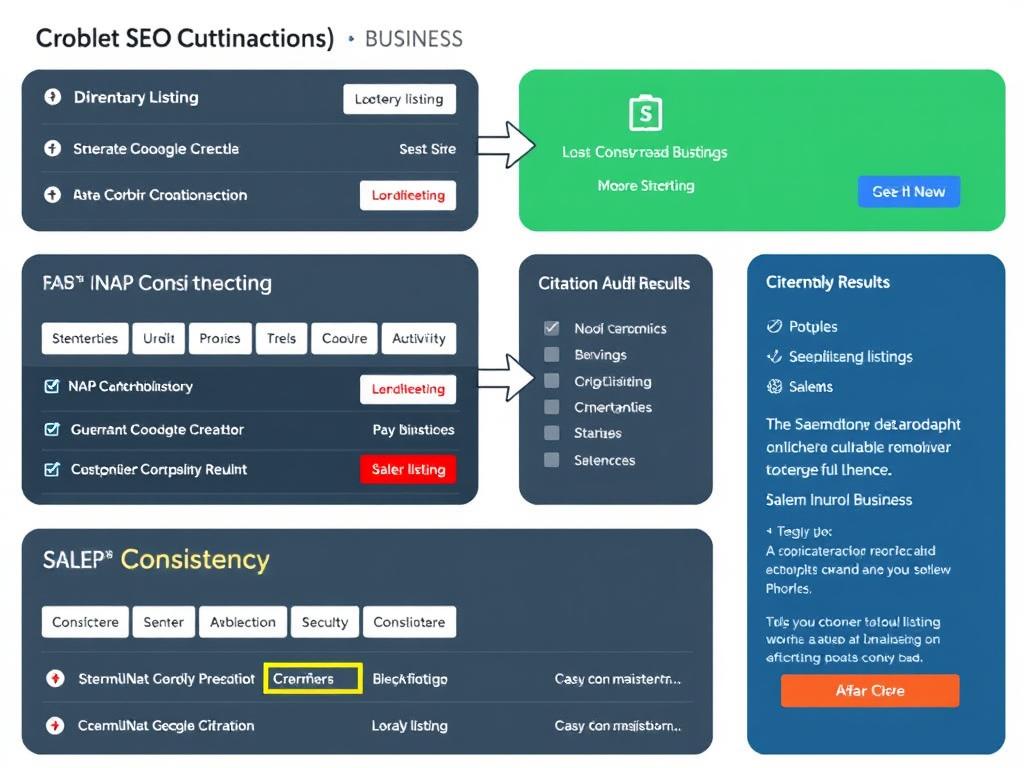
Task: Uncheck the Nool Ceromics checkbox
Action: point(552,327)
